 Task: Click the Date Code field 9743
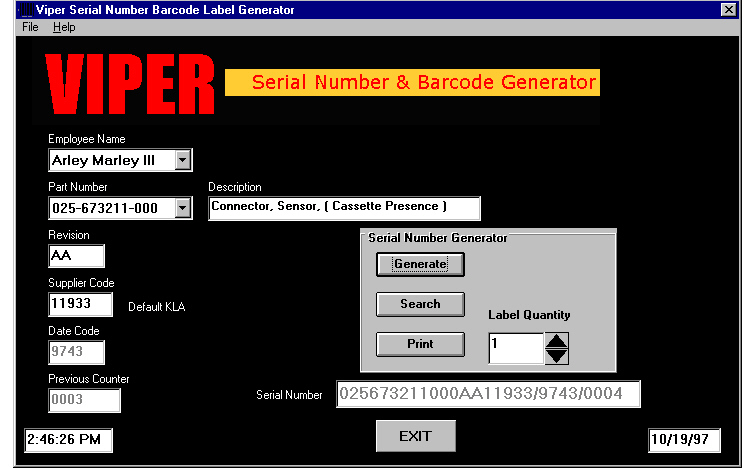point(77,352)
